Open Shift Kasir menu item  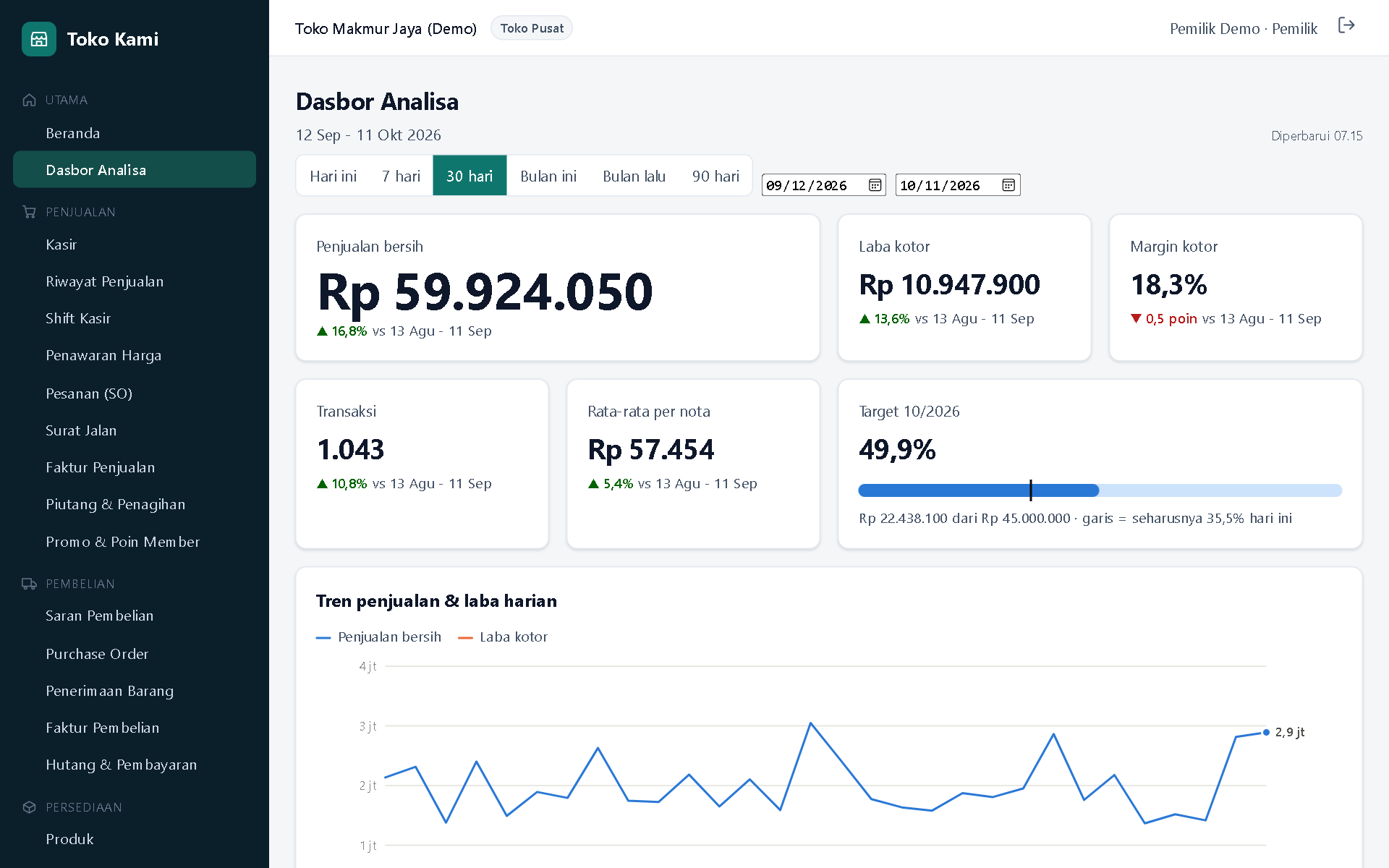point(135,318)
